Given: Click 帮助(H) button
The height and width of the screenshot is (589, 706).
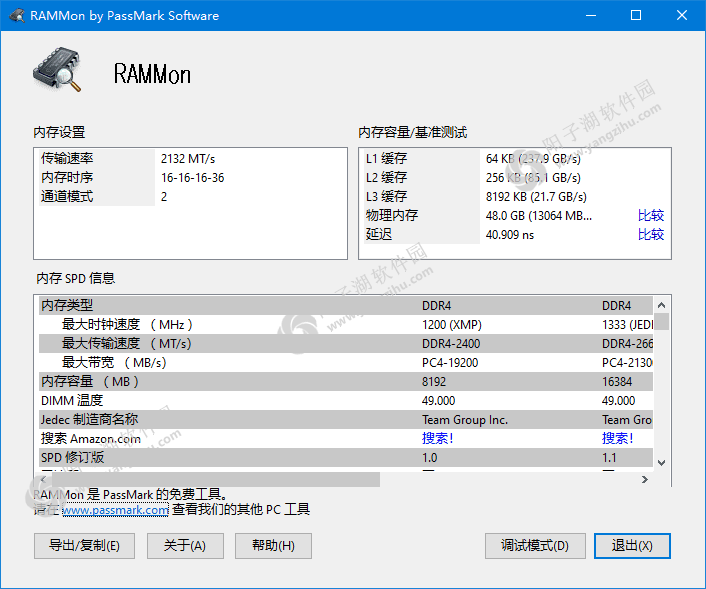Looking at the screenshot, I should click(x=273, y=546).
